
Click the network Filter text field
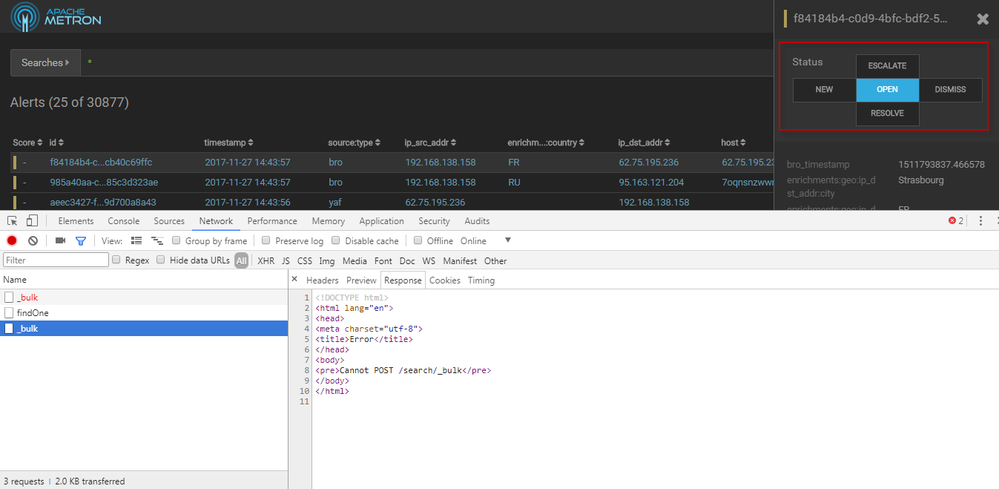point(55,260)
